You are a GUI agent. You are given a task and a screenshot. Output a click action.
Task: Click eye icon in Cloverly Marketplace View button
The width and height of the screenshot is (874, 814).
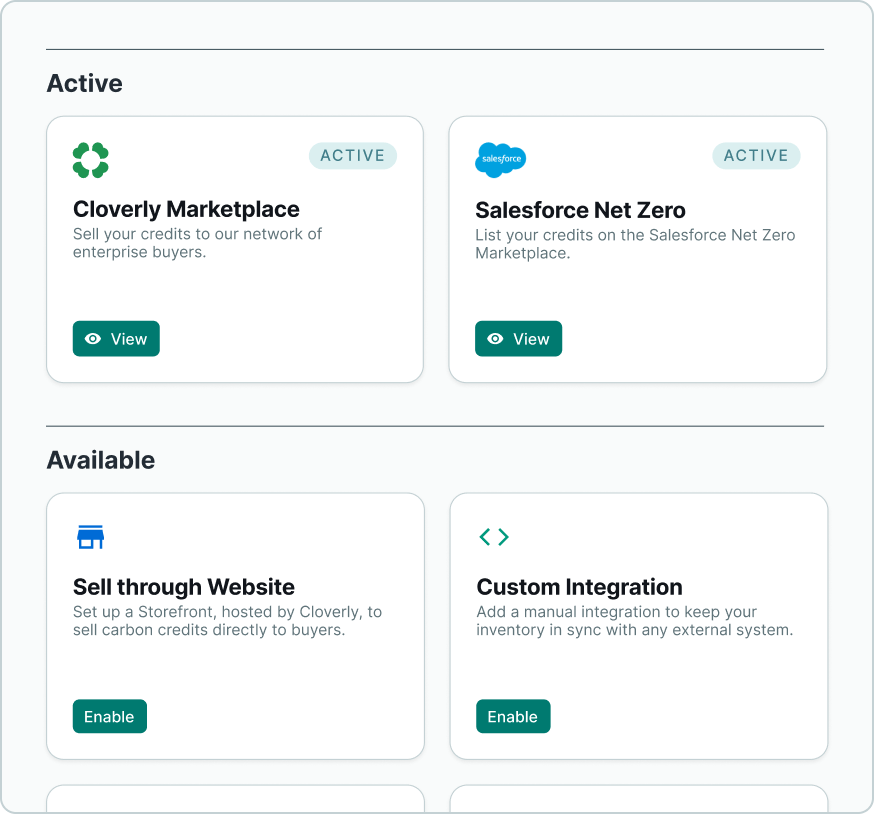[93, 338]
